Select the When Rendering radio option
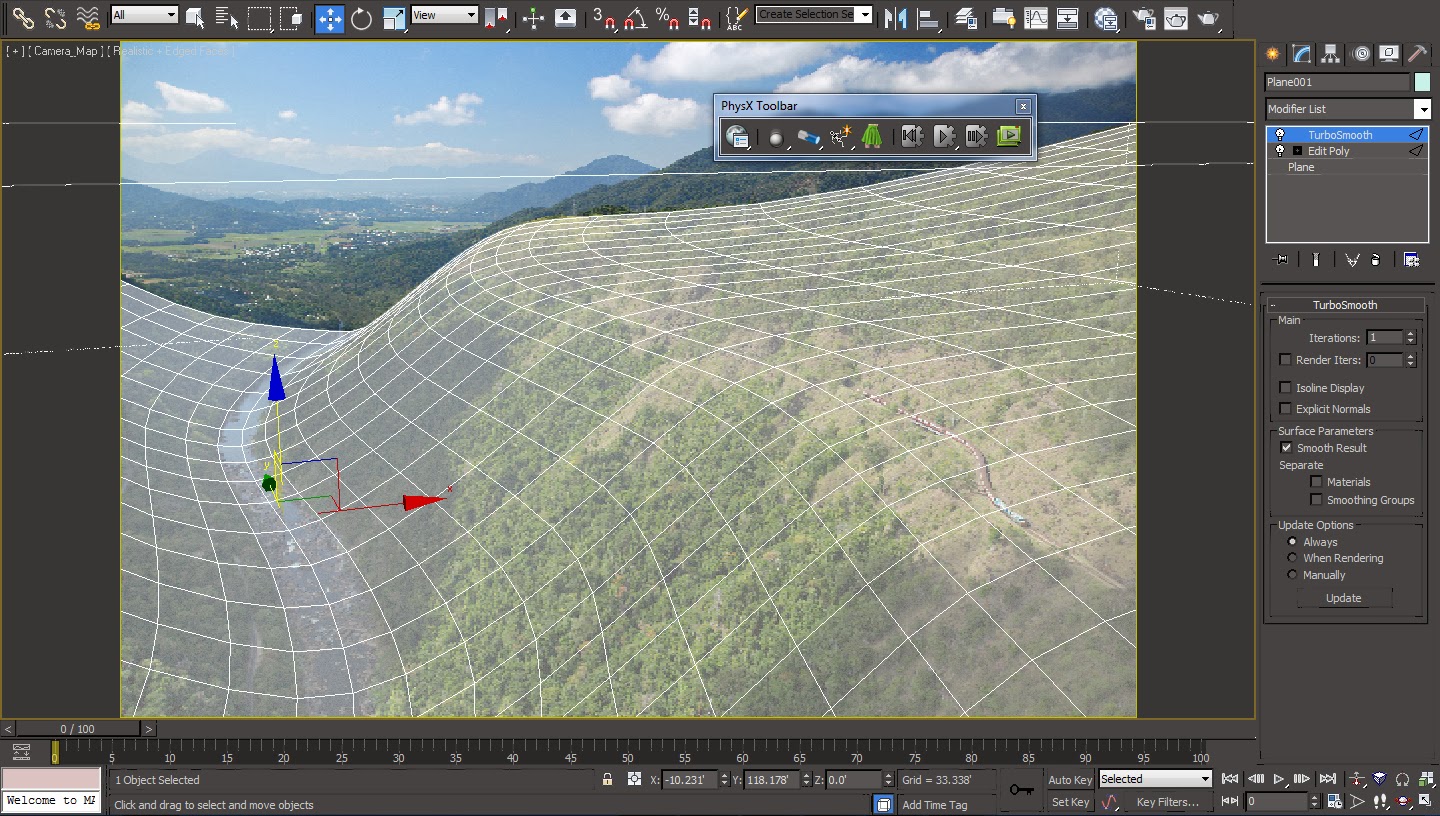This screenshot has width=1440, height=816. tap(1292, 558)
